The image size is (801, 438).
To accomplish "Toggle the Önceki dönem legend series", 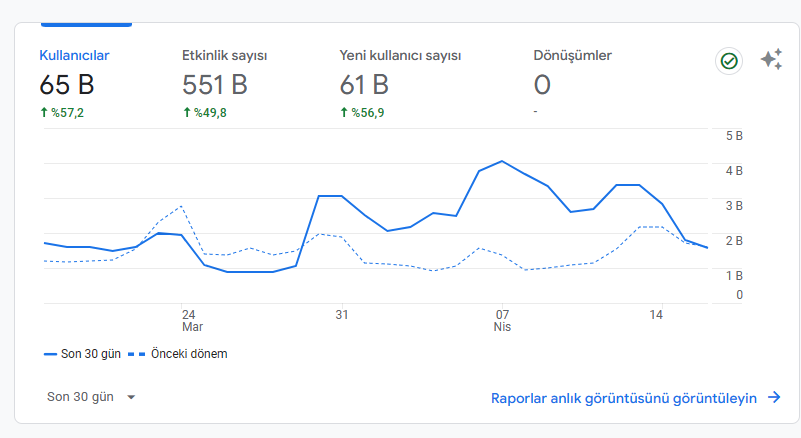I will pyautogui.click(x=178, y=354).
